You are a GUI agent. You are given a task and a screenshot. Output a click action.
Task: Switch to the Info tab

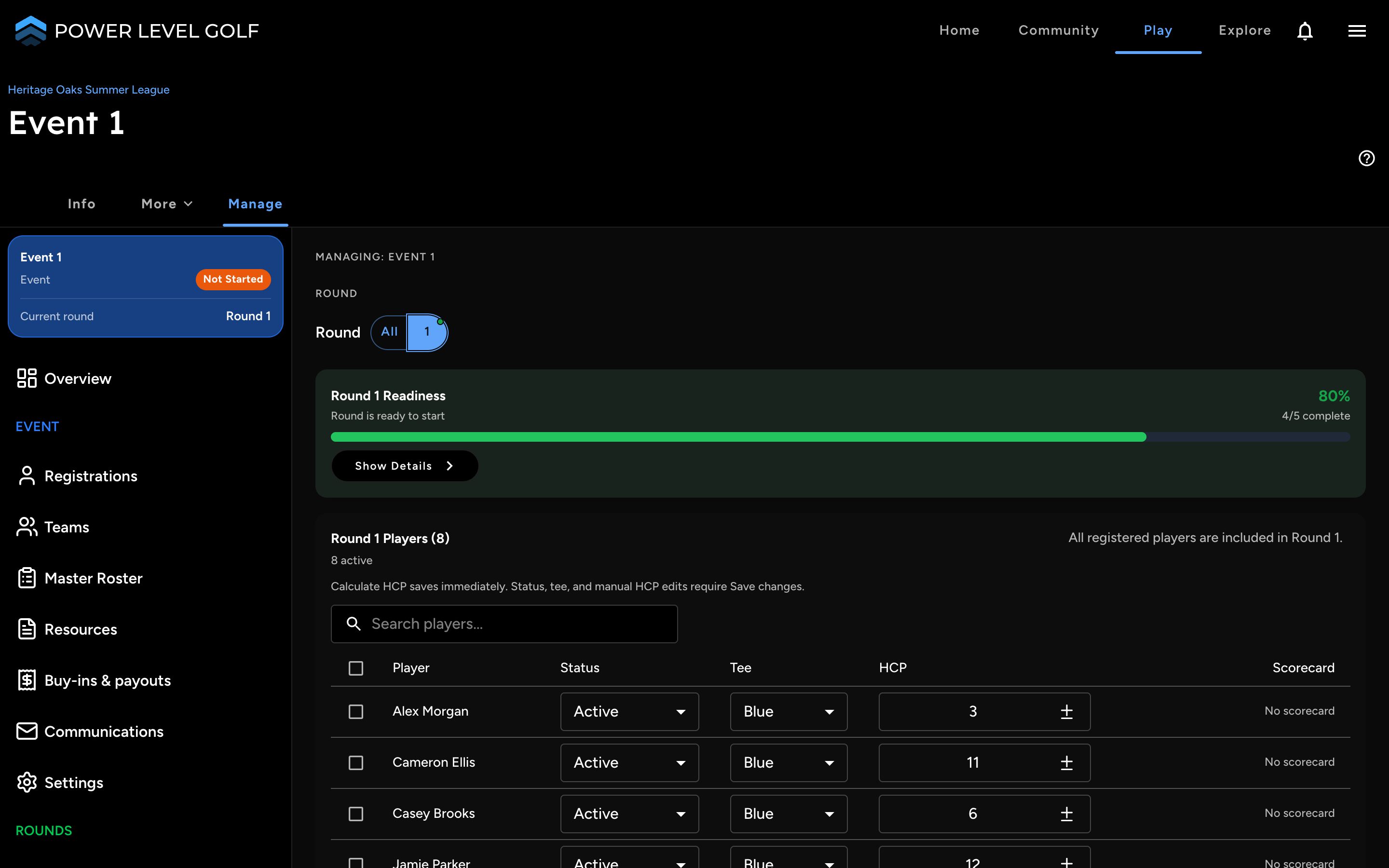(x=82, y=204)
